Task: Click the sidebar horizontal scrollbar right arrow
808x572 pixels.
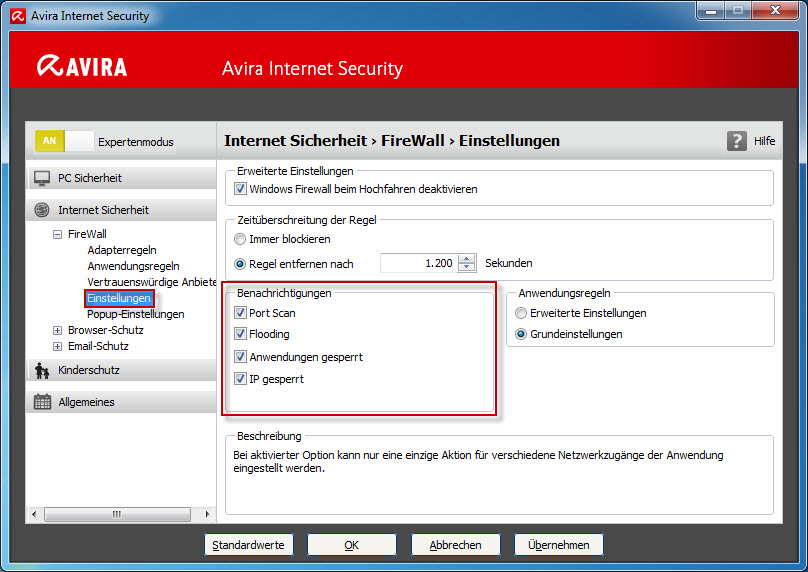Action: (207, 514)
